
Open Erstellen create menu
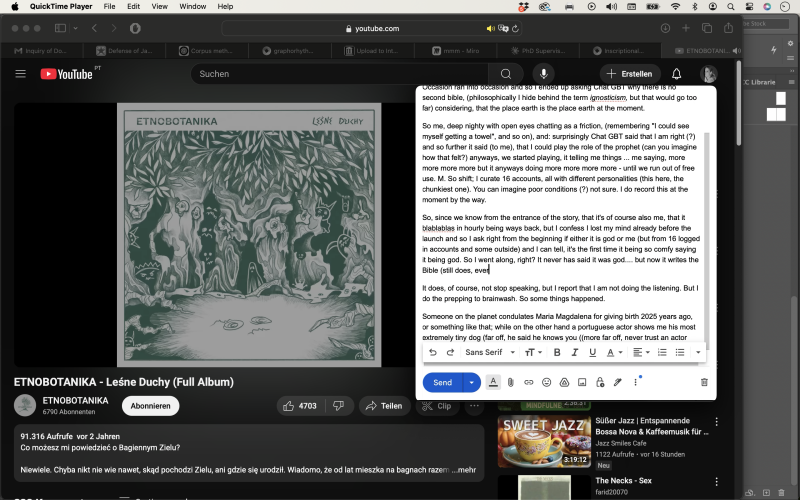[630, 74]
